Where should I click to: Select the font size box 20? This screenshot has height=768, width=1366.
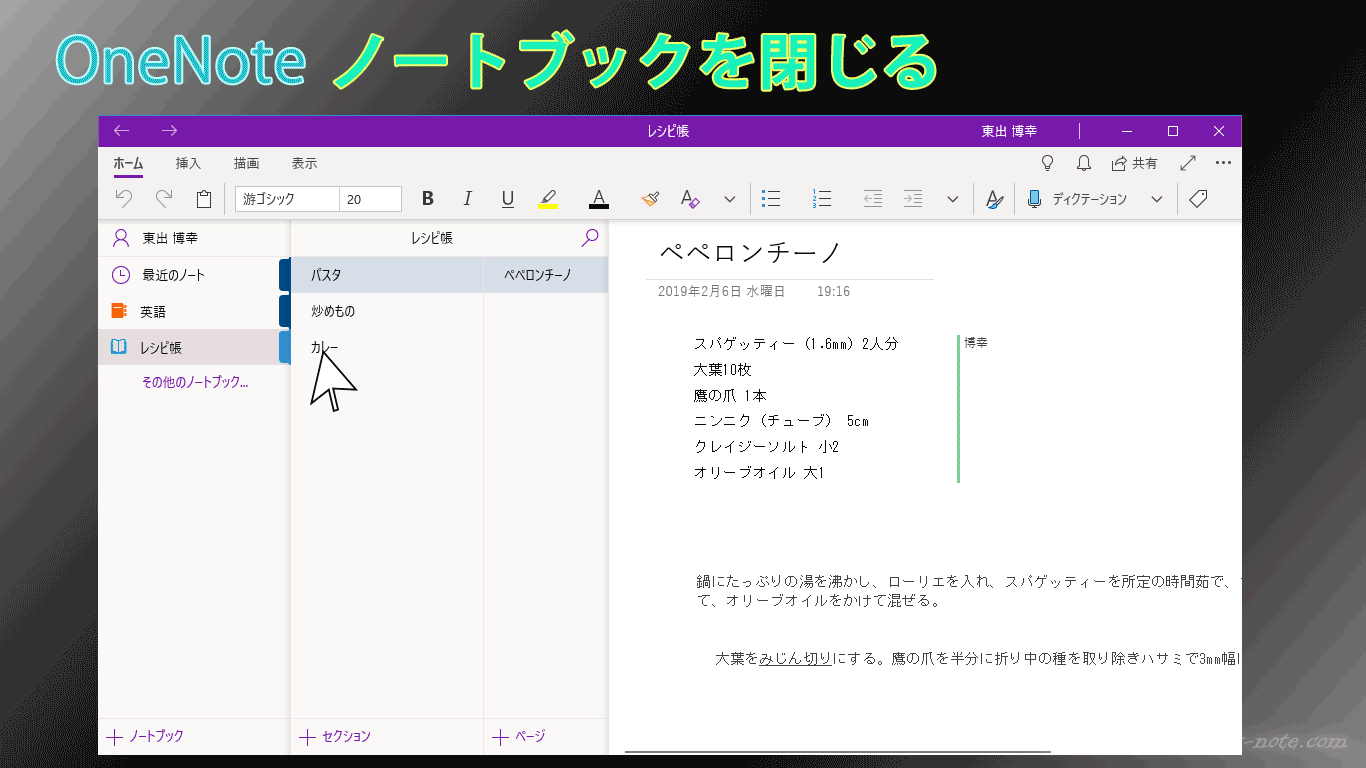pyautogui.click(x=370, y=199)
